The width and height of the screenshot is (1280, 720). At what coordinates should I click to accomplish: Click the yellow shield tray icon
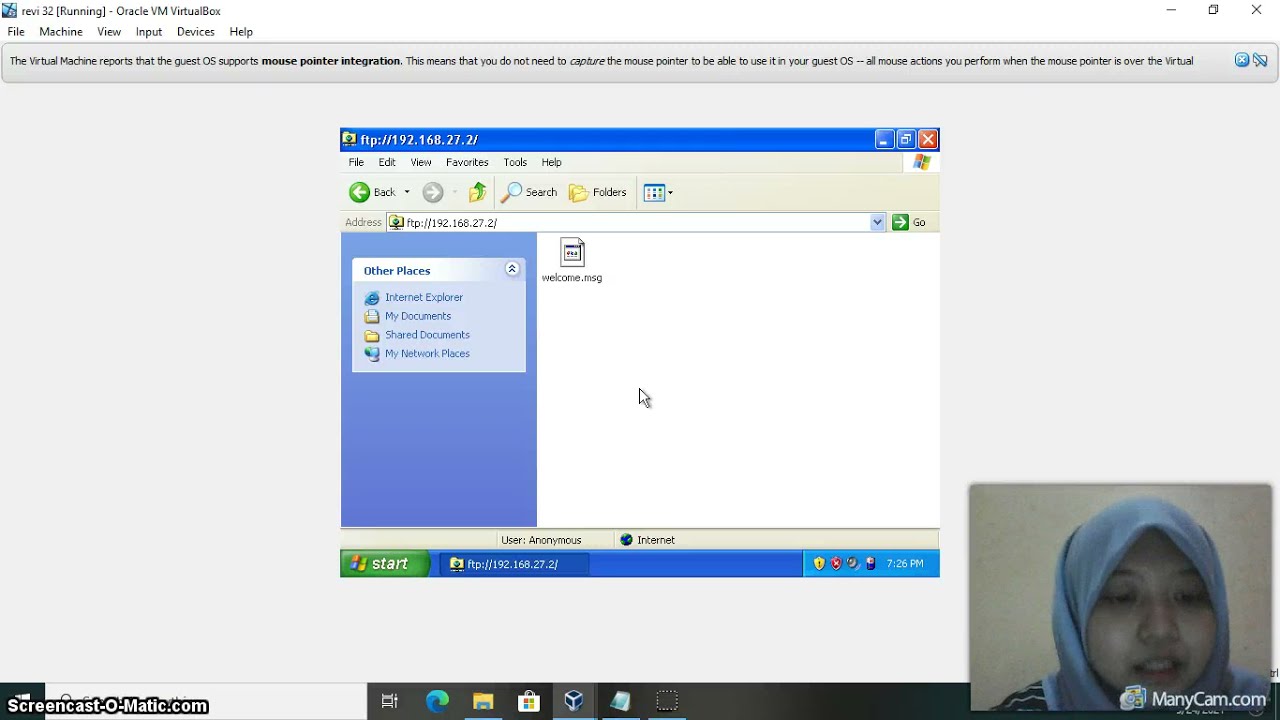click(819, 564)
